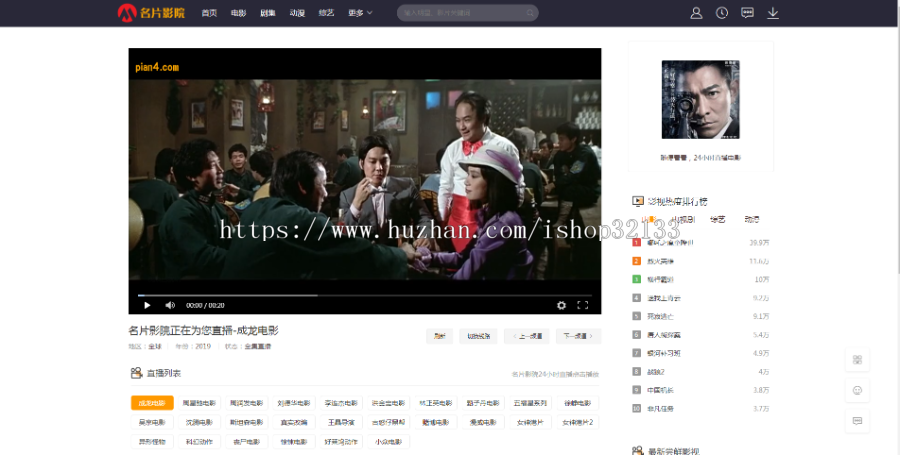
Task: Click the 直播列表 camera icon
Action: [136, 373]
